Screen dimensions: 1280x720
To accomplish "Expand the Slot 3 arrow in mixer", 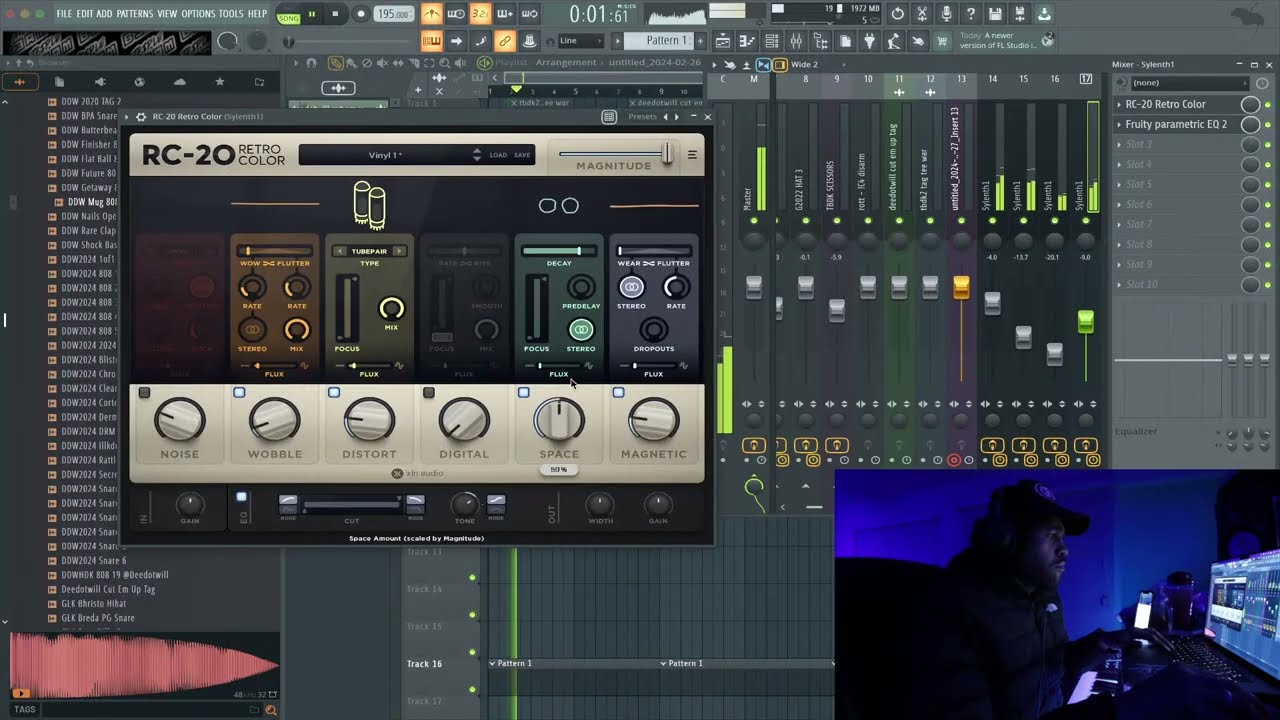I will click(1119, 144).
